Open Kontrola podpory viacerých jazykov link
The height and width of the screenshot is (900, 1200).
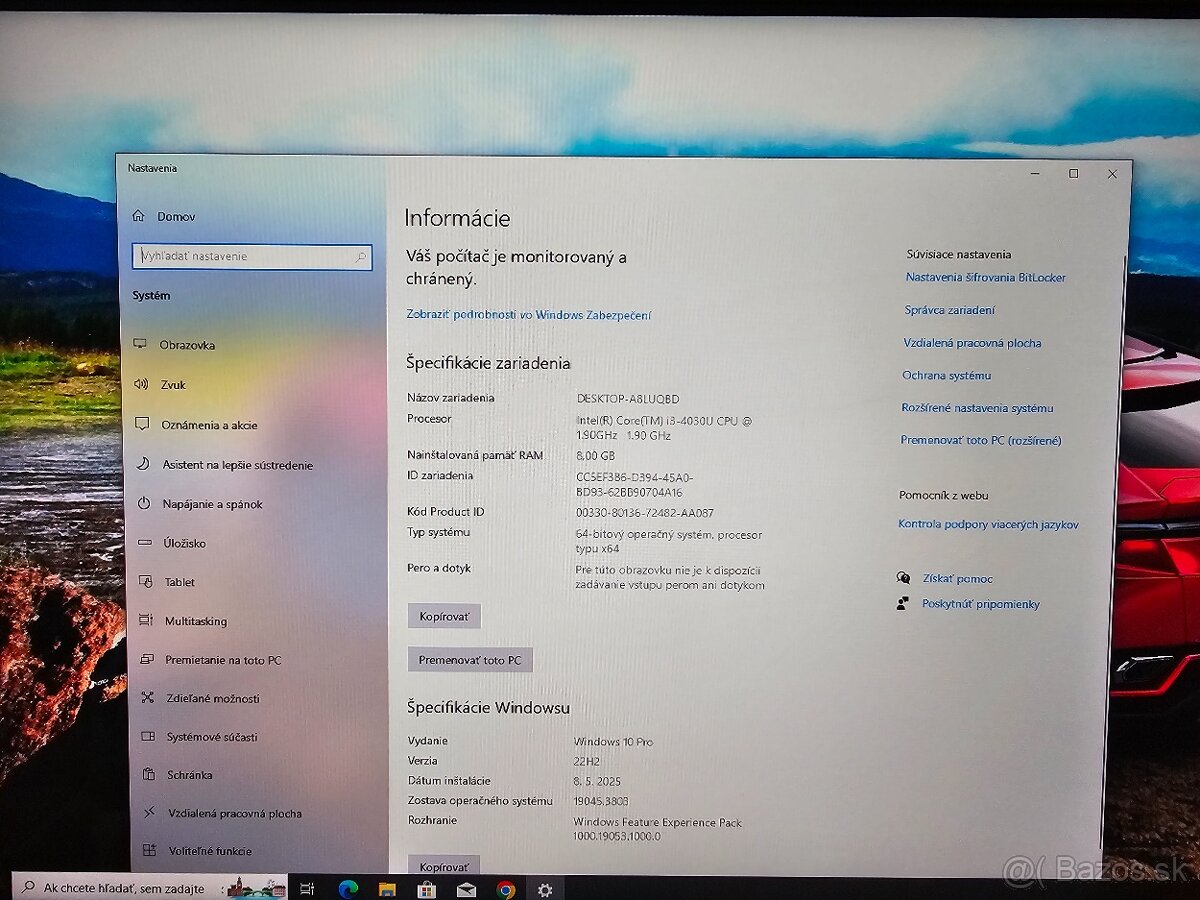tap(988, 524)
